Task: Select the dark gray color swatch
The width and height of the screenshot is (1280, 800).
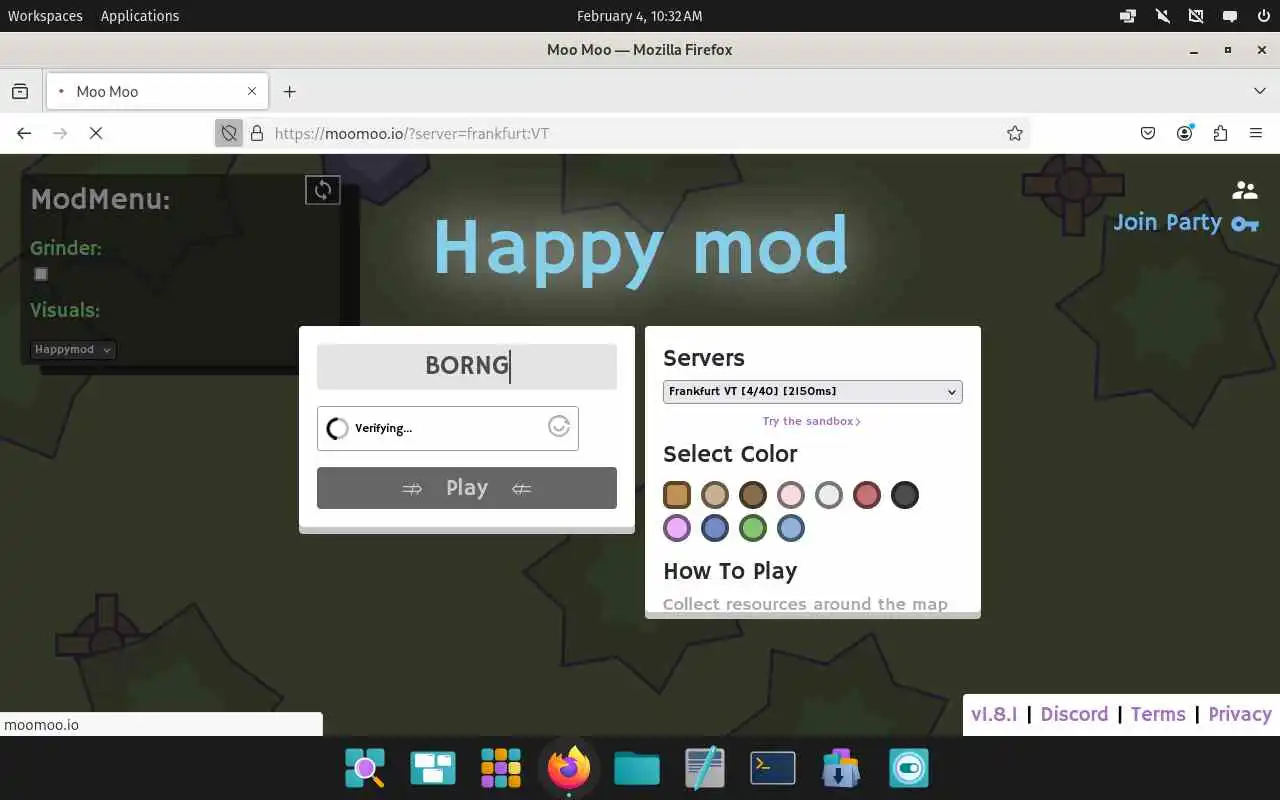Action: pos(905,495)
